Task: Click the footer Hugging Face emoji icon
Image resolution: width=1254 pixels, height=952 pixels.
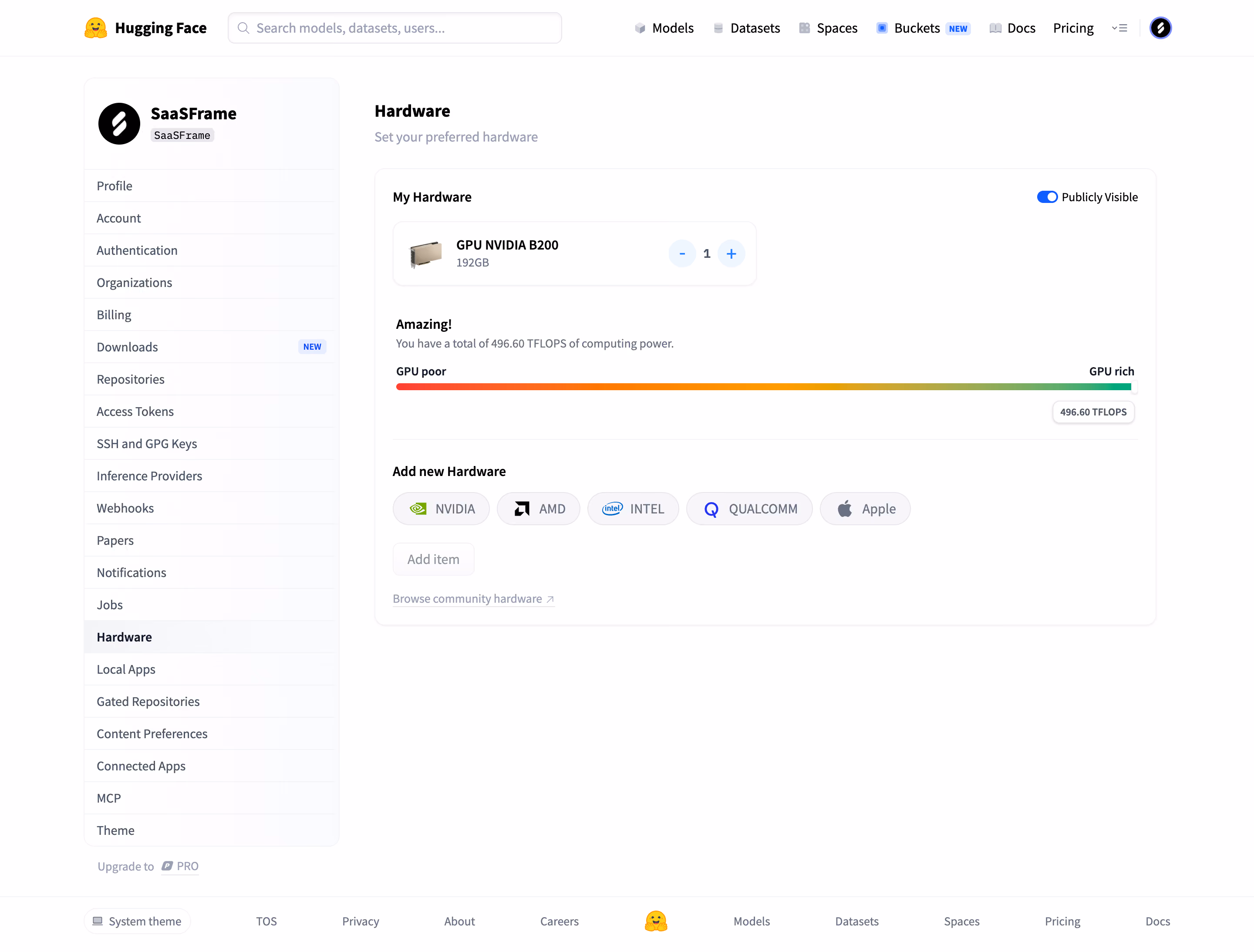Action: (x=656, y=922)
